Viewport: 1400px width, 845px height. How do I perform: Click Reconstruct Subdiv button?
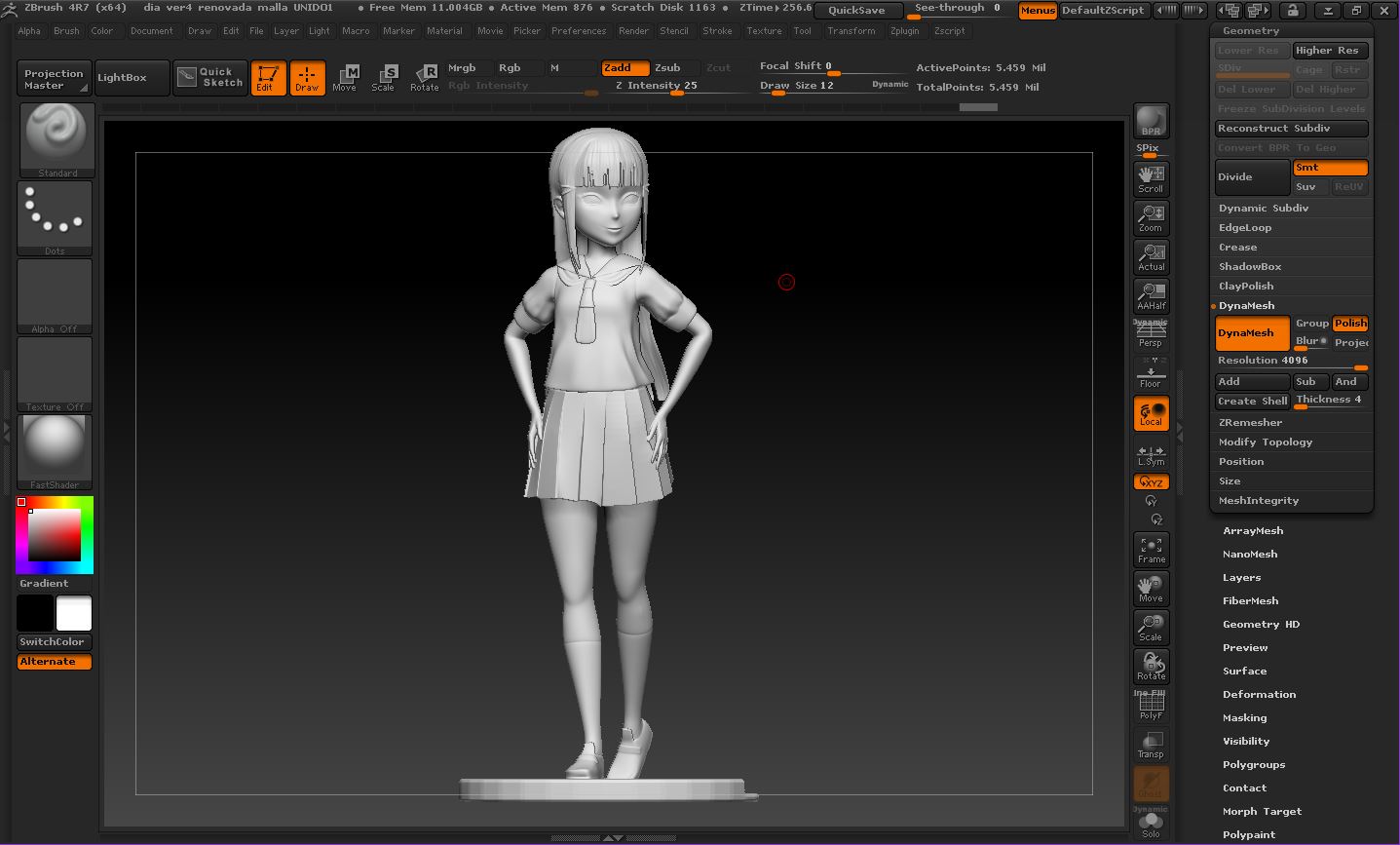coord(1292,129)
